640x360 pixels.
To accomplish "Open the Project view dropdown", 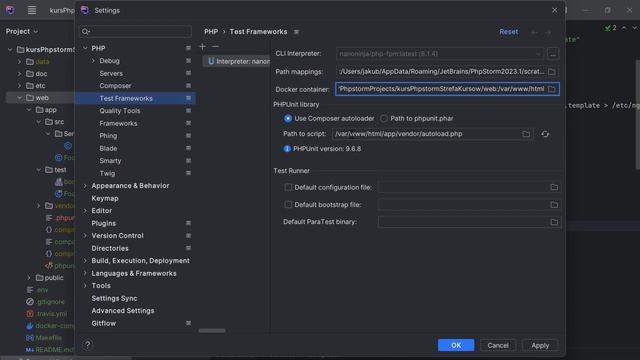I will pyautogui.click(x=22, y=31).
